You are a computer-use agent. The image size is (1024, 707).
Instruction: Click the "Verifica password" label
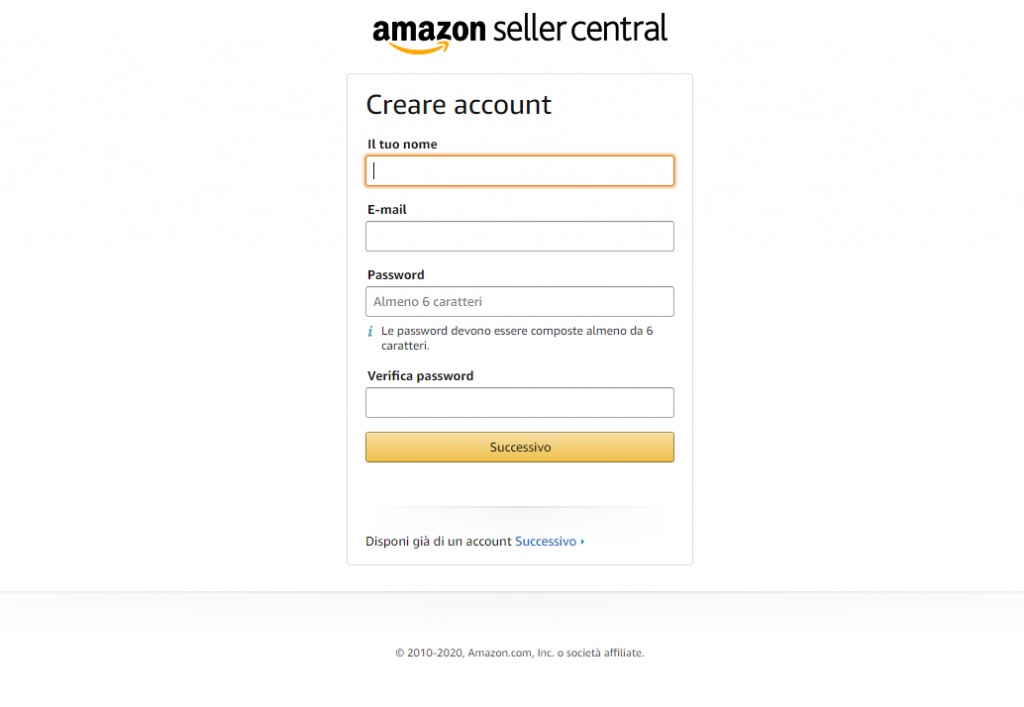[x=420, y=376]
